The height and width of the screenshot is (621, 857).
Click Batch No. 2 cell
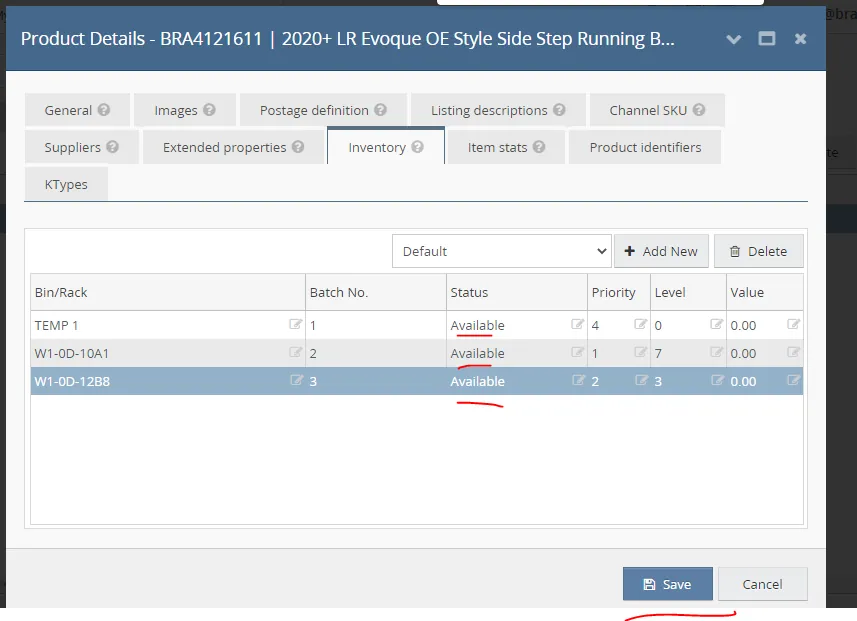[376, 353]
